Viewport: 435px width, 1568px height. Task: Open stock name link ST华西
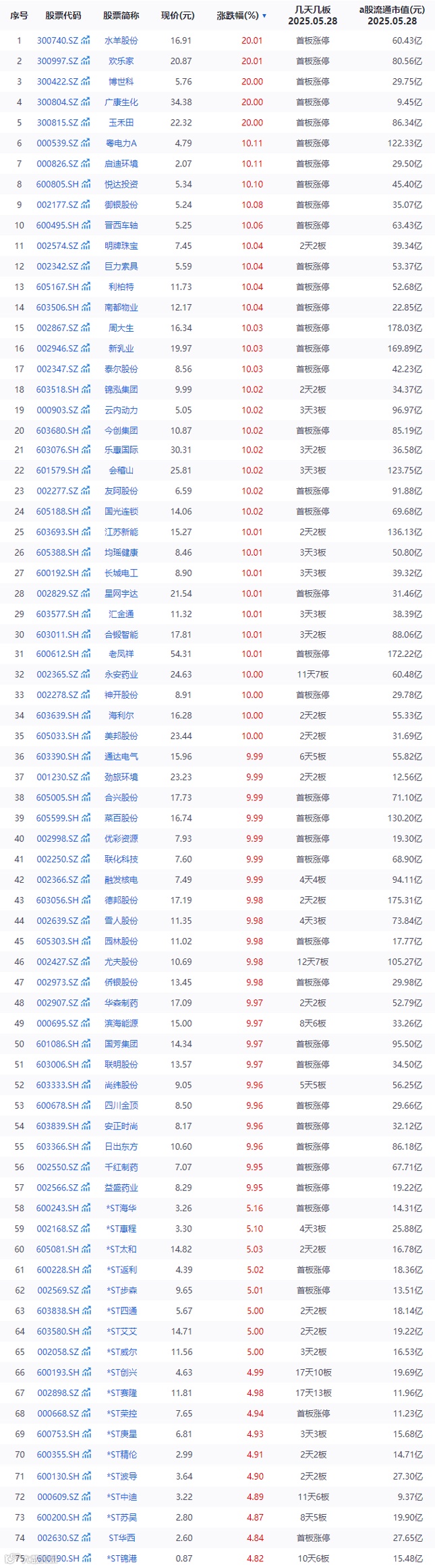pos(121,1538)
